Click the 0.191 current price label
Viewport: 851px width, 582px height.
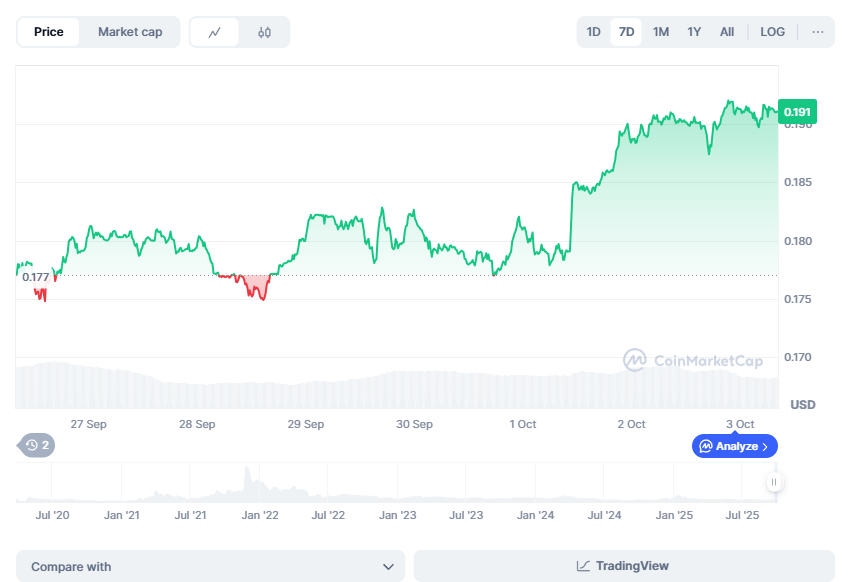(x=797, y=112)
